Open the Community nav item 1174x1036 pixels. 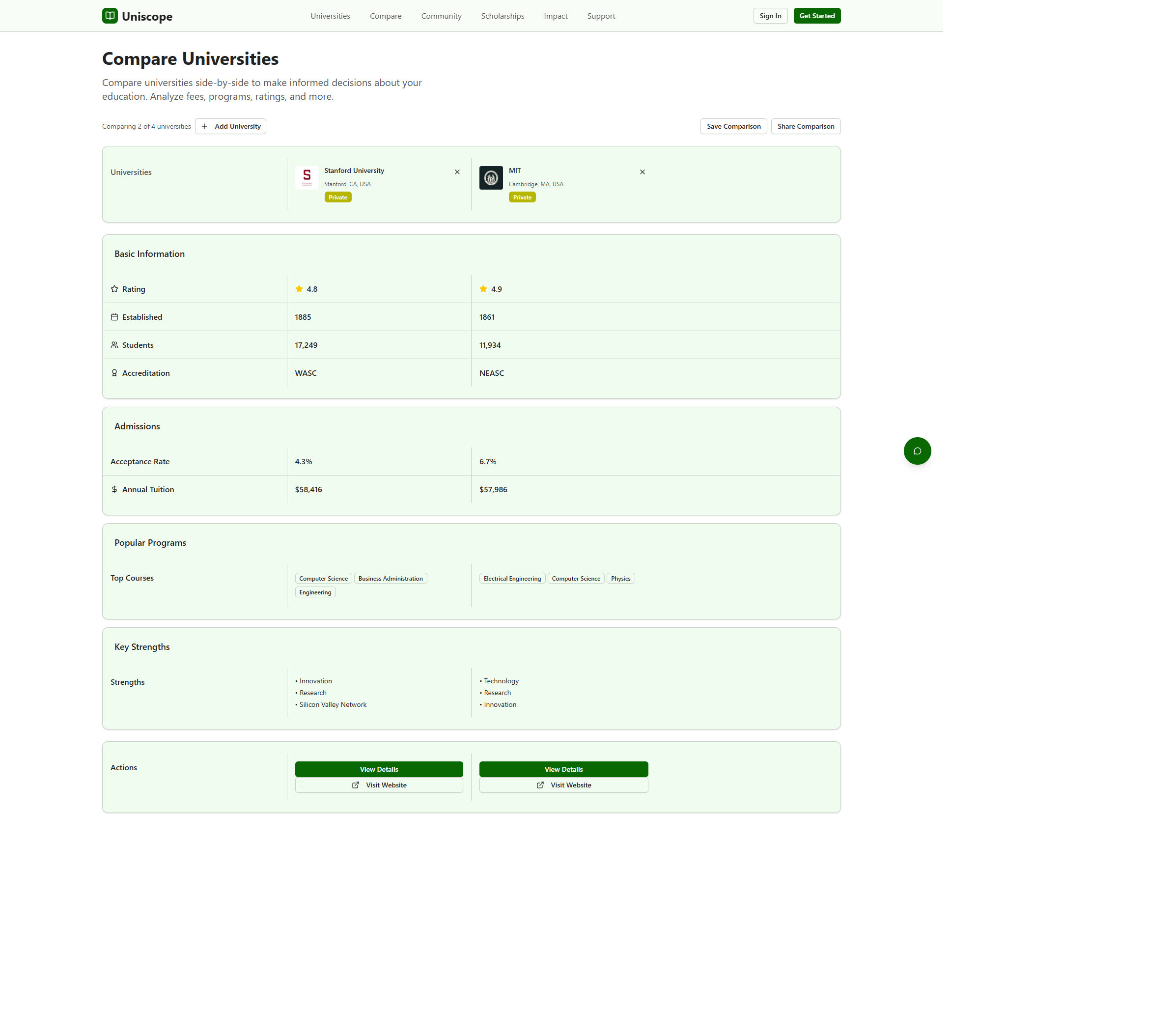coord(441,16)
